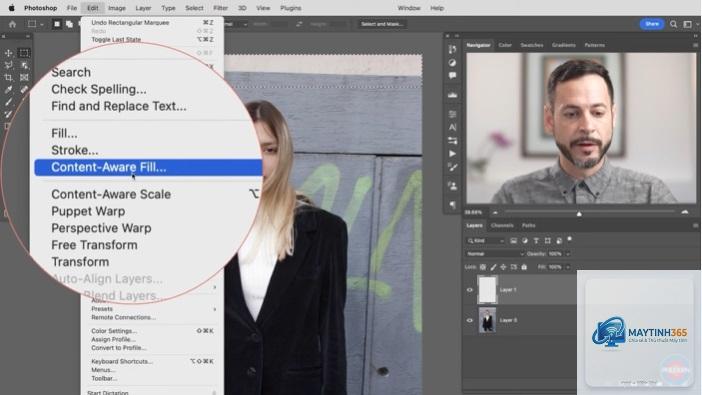
Task: Open the workspace chooser icon dropdown
Action: coord(688,24)
